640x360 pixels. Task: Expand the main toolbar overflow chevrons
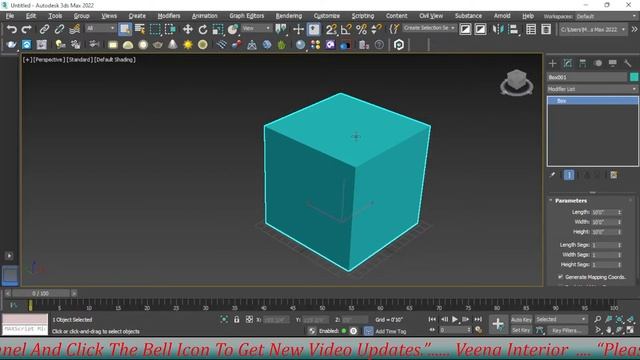[x=634, y=29]
